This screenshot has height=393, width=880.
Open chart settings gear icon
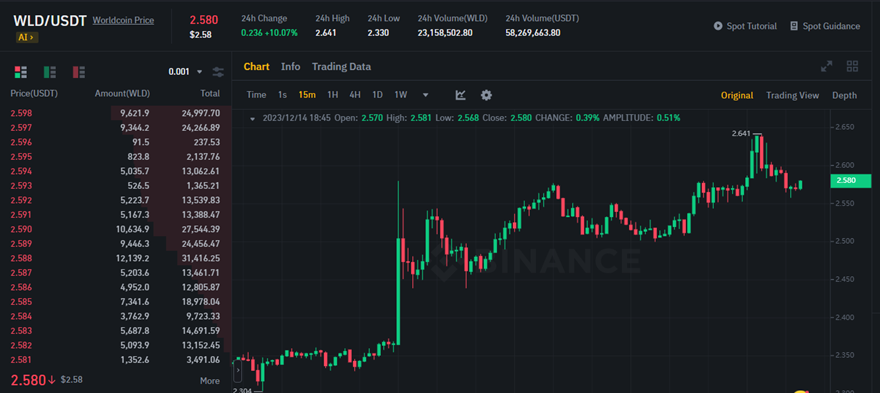pos(486,95)
